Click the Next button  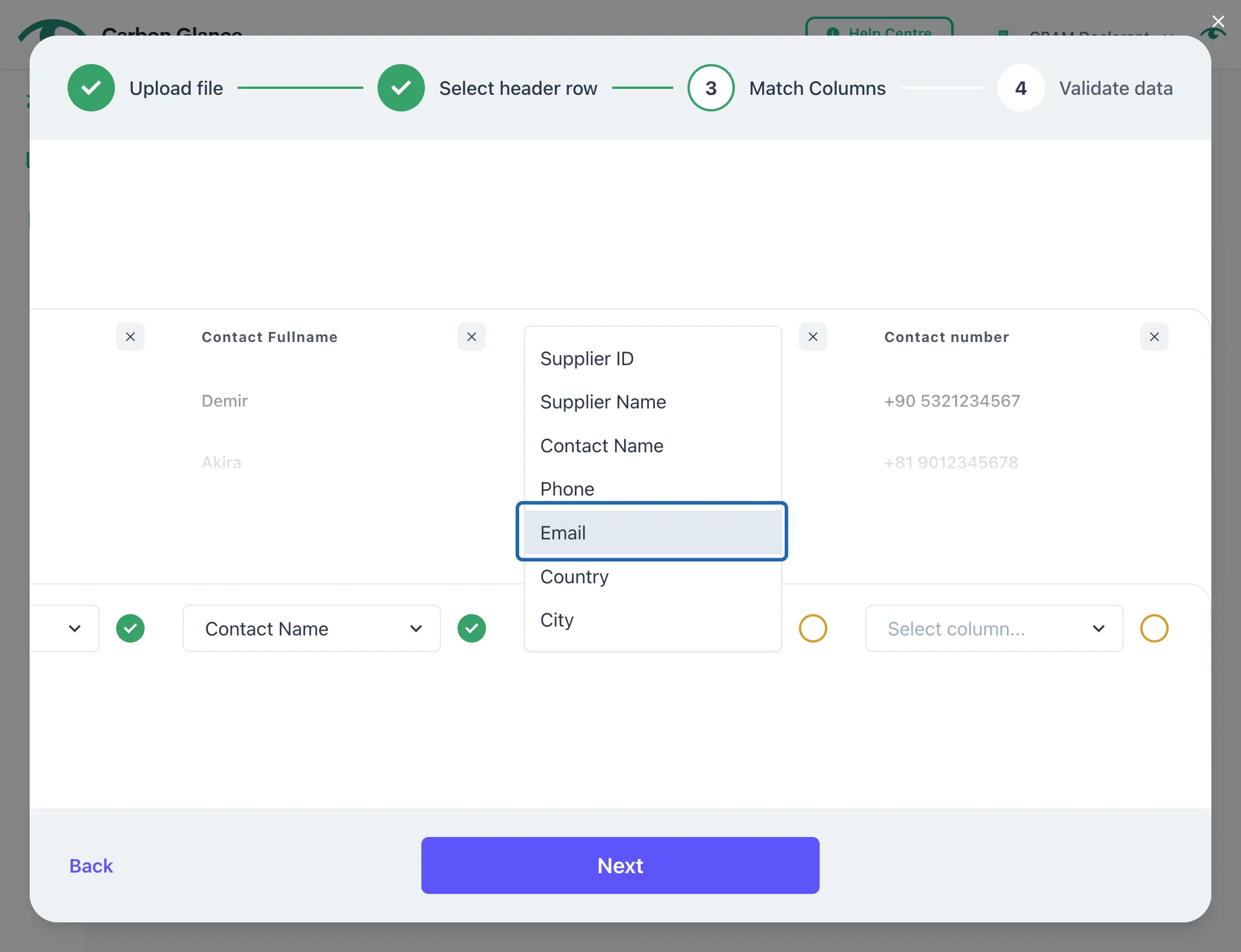[x=620, y=865]
